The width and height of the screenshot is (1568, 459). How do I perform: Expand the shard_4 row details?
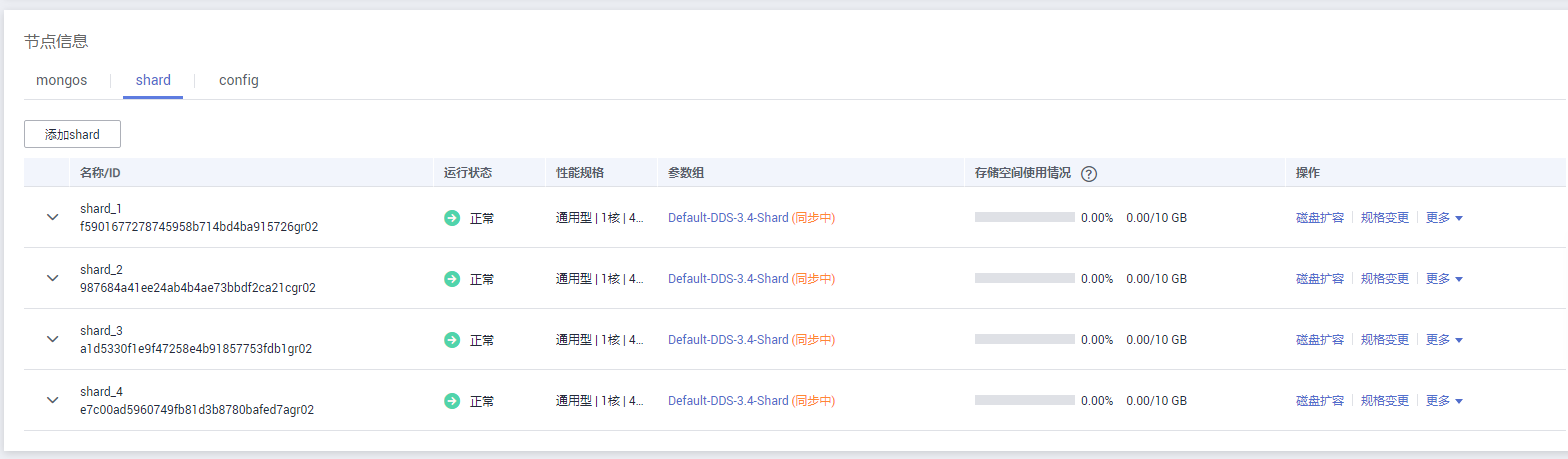tap(53, 401)
